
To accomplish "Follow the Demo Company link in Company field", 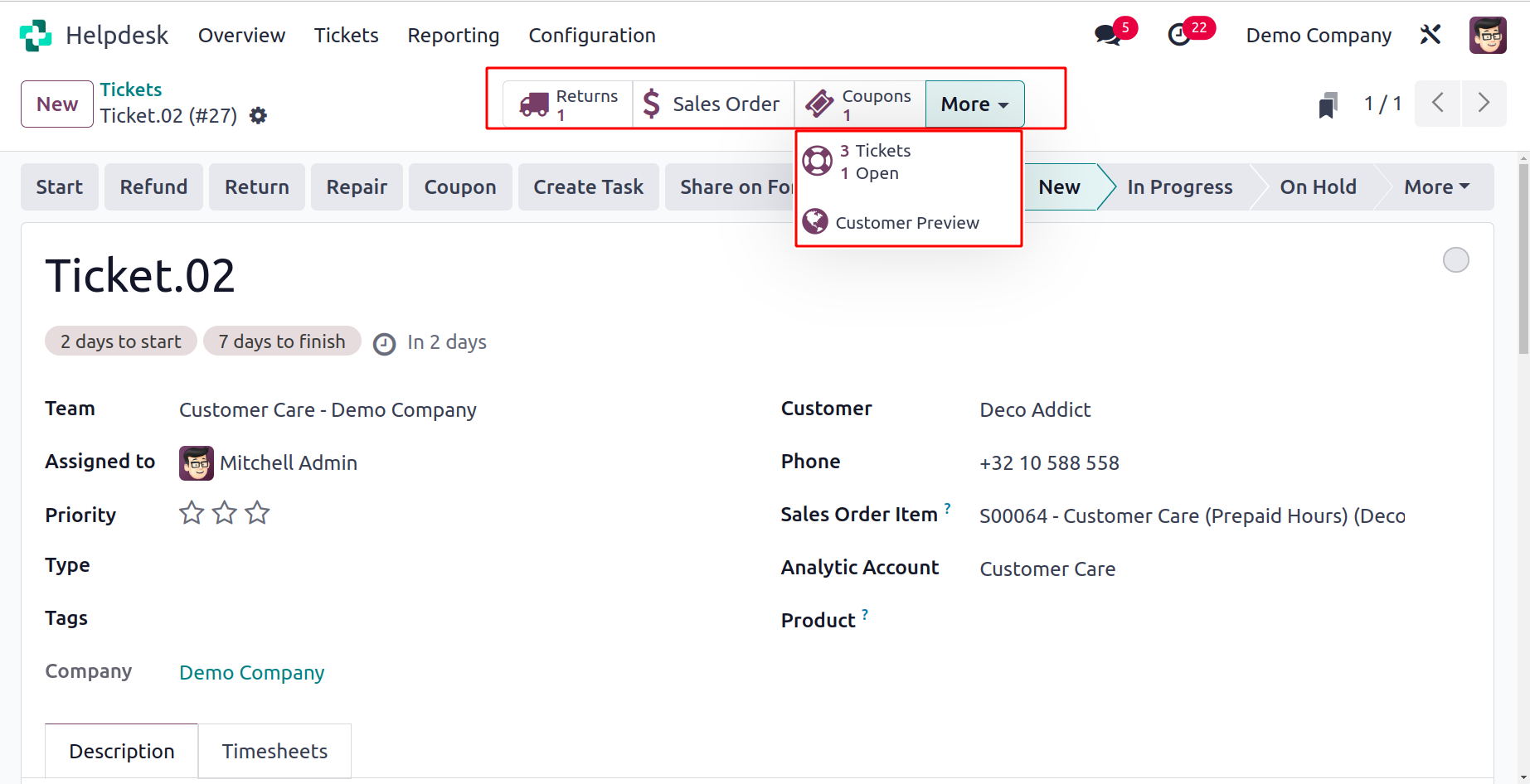I will pos(252,673).
